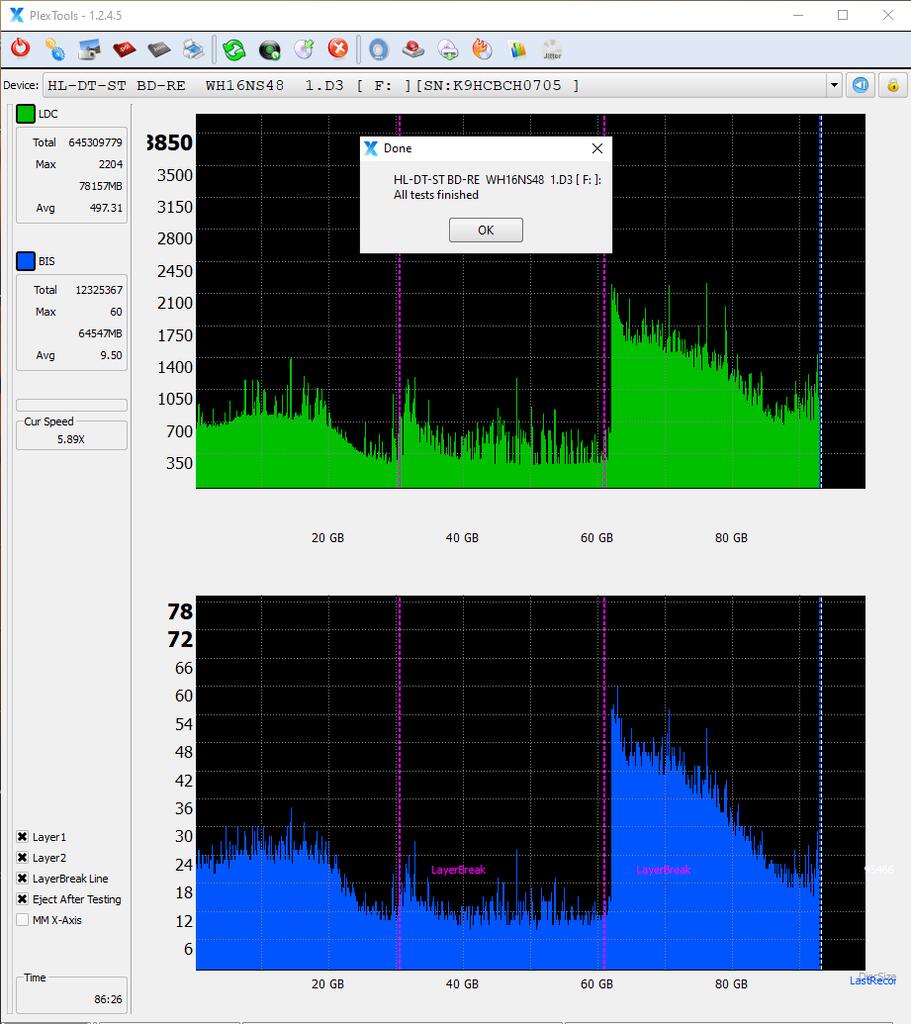Click the Time value 86:26
The image size is (911, 1024).
(x=108, y=999)
